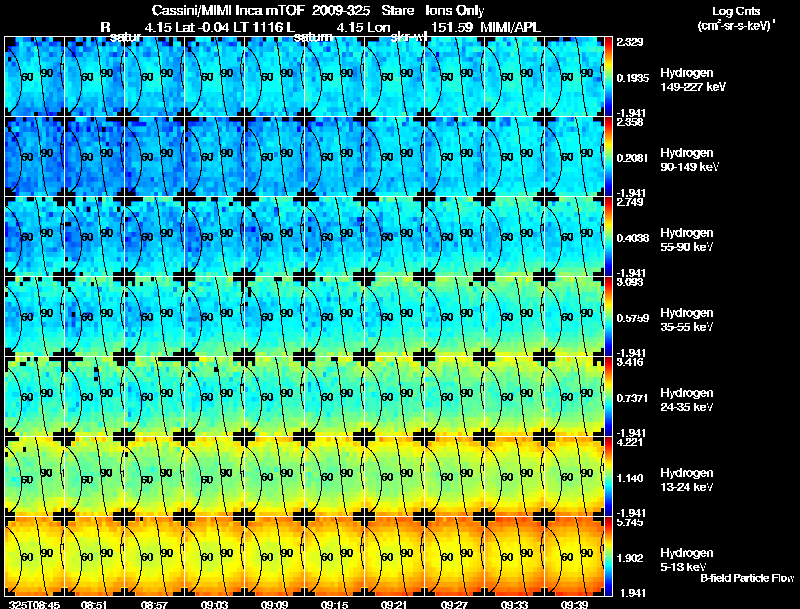Screen dimensions: 800x609
Task: Click the 'Hydrogen 55-90 keV' row label
Action: point(687,240)
